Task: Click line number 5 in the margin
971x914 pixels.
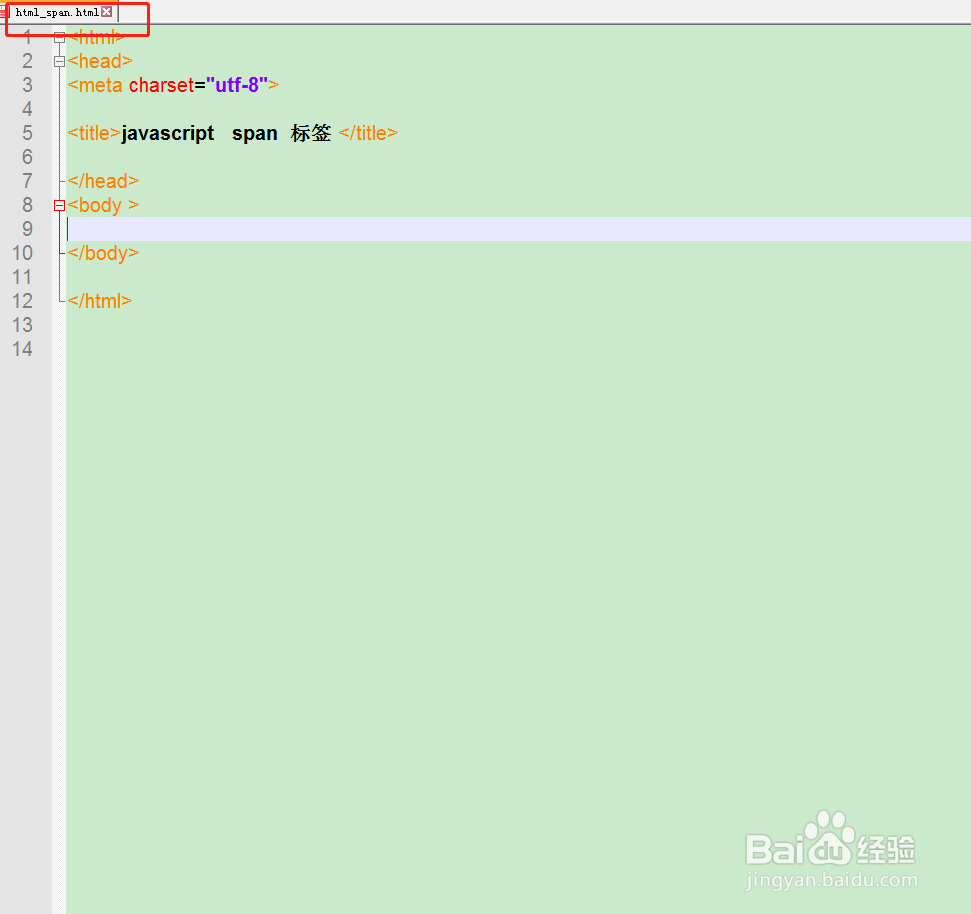Action: click(27, 133)
